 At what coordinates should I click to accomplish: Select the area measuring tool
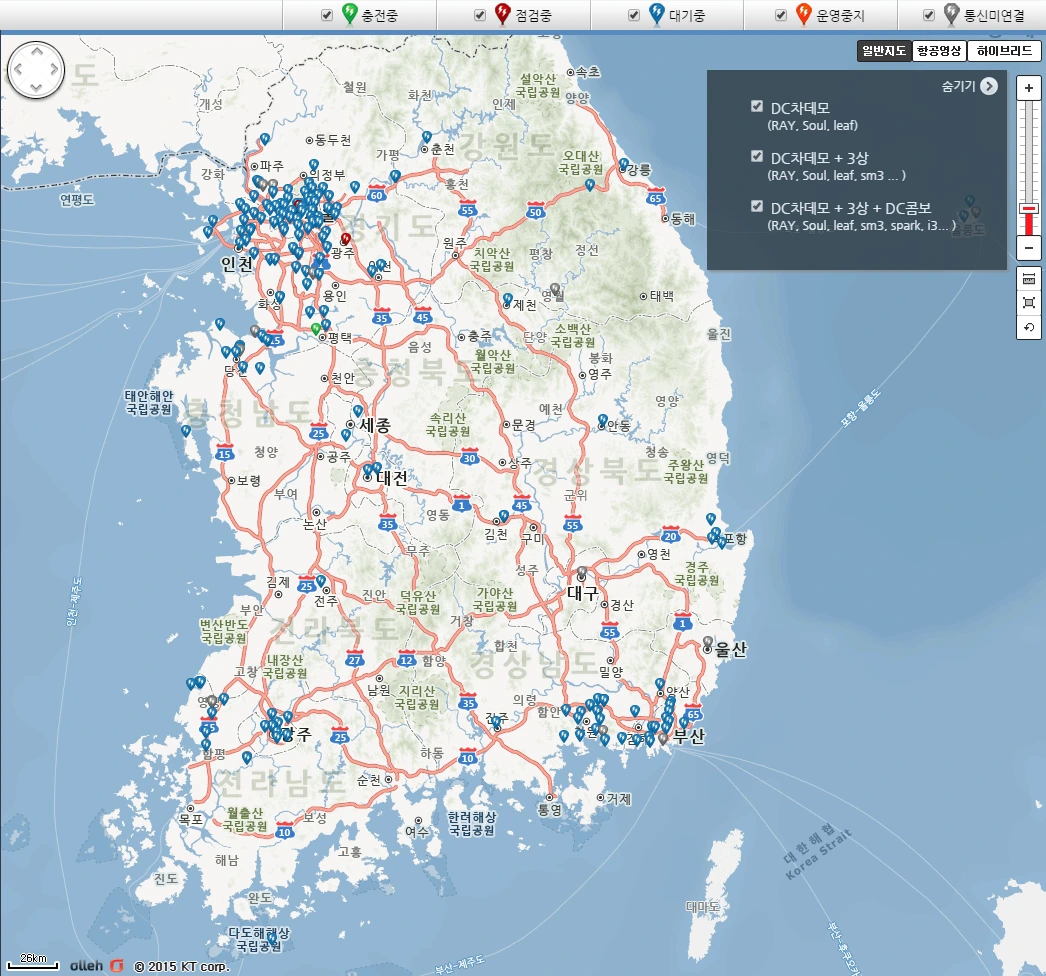[x=1029, y=303]
